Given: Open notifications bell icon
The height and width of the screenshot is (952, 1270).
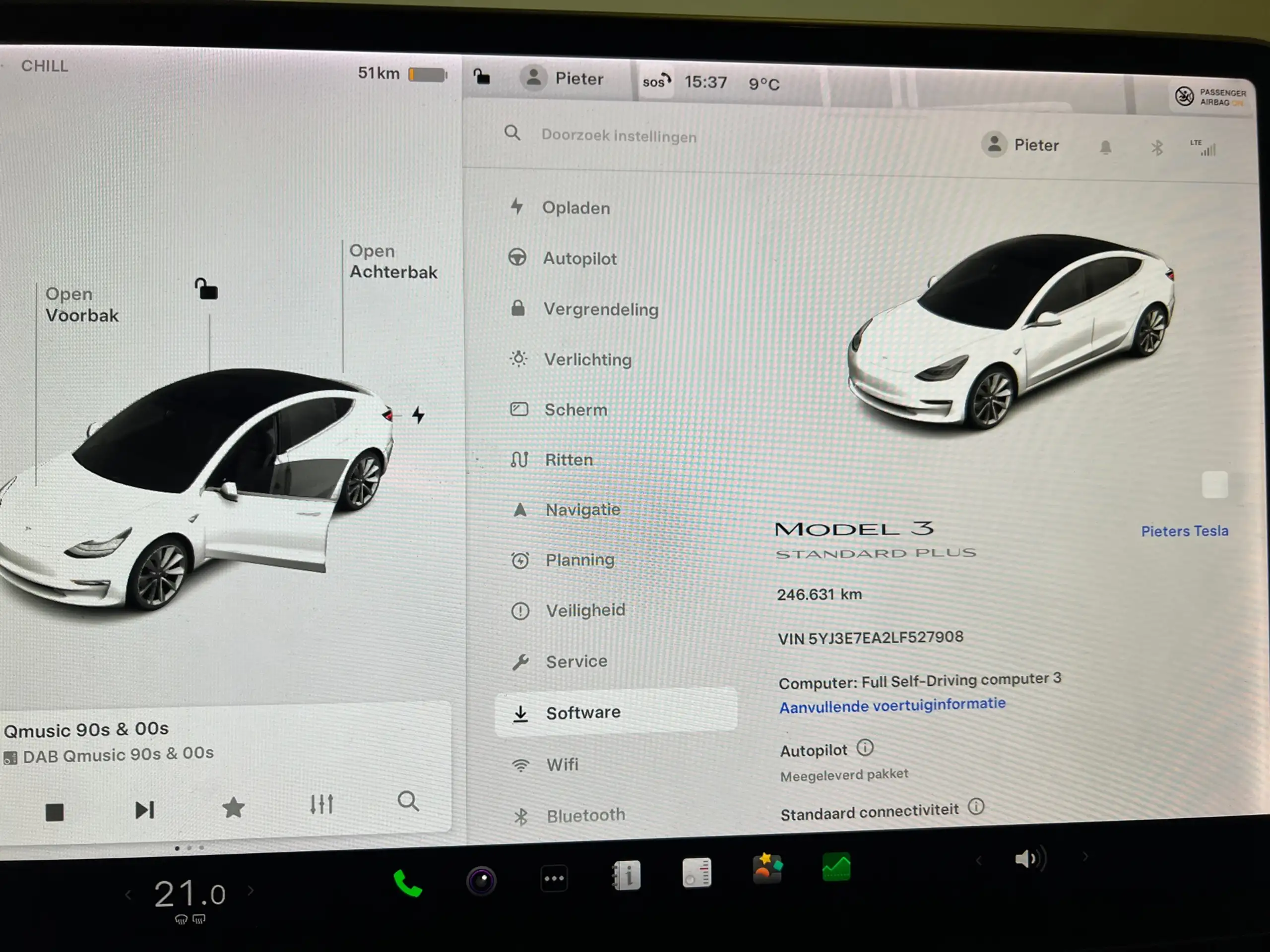Looking at the screenshot, I should pyautogui.click(x=1105, y=148).
